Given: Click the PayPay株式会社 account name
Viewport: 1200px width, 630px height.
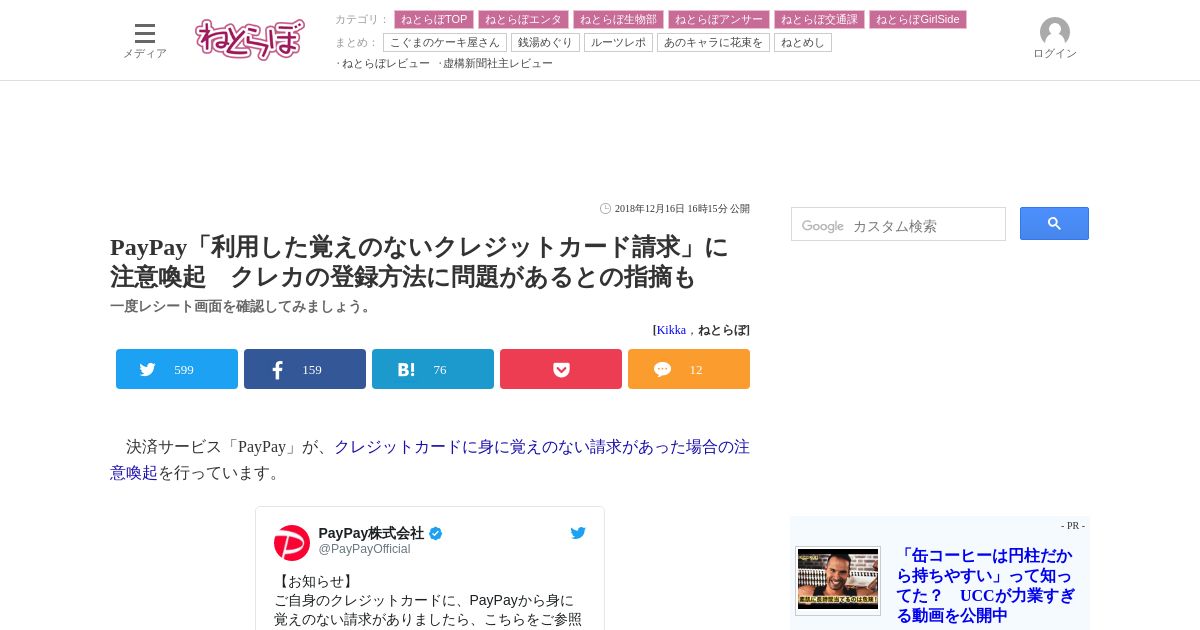Looking at the screenshot, I should pos(371,533).
